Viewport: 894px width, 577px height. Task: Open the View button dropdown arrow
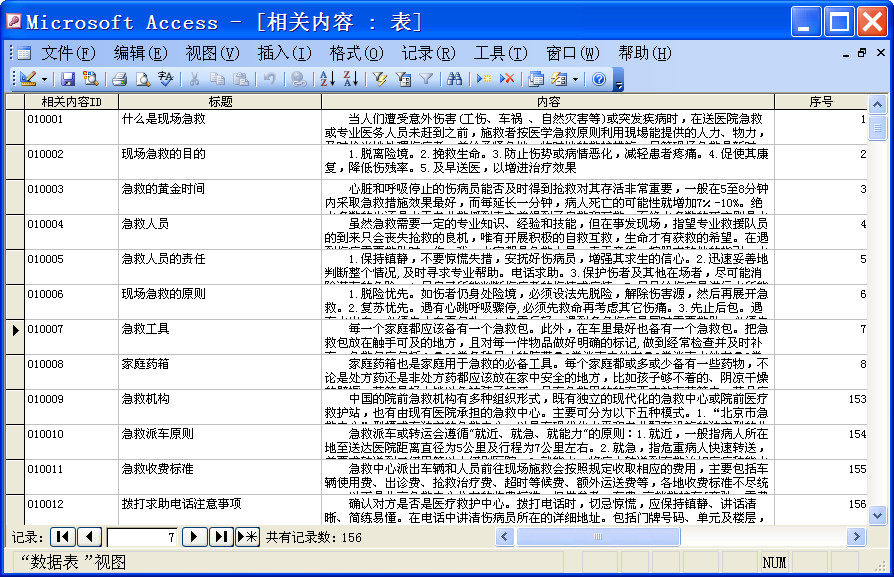pos(44,79)
